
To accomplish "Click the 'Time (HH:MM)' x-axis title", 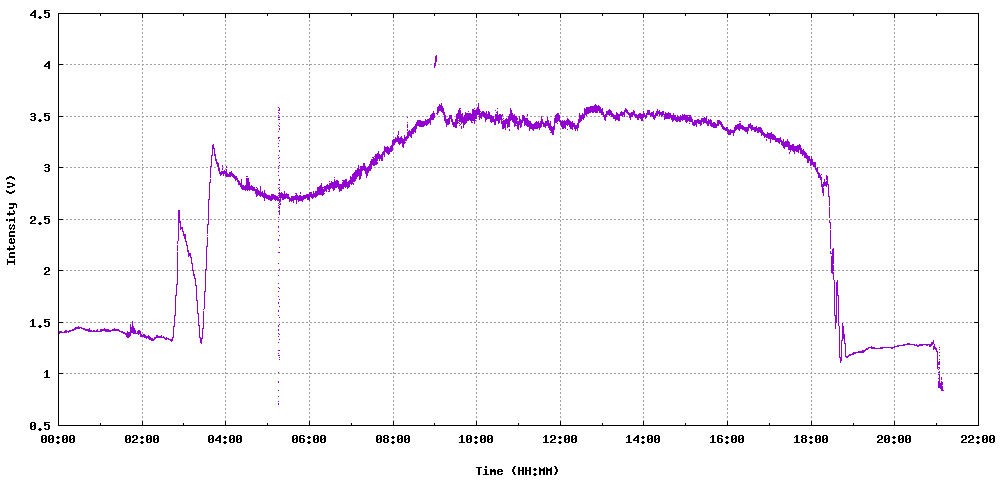I will click(x=517, y=471).
